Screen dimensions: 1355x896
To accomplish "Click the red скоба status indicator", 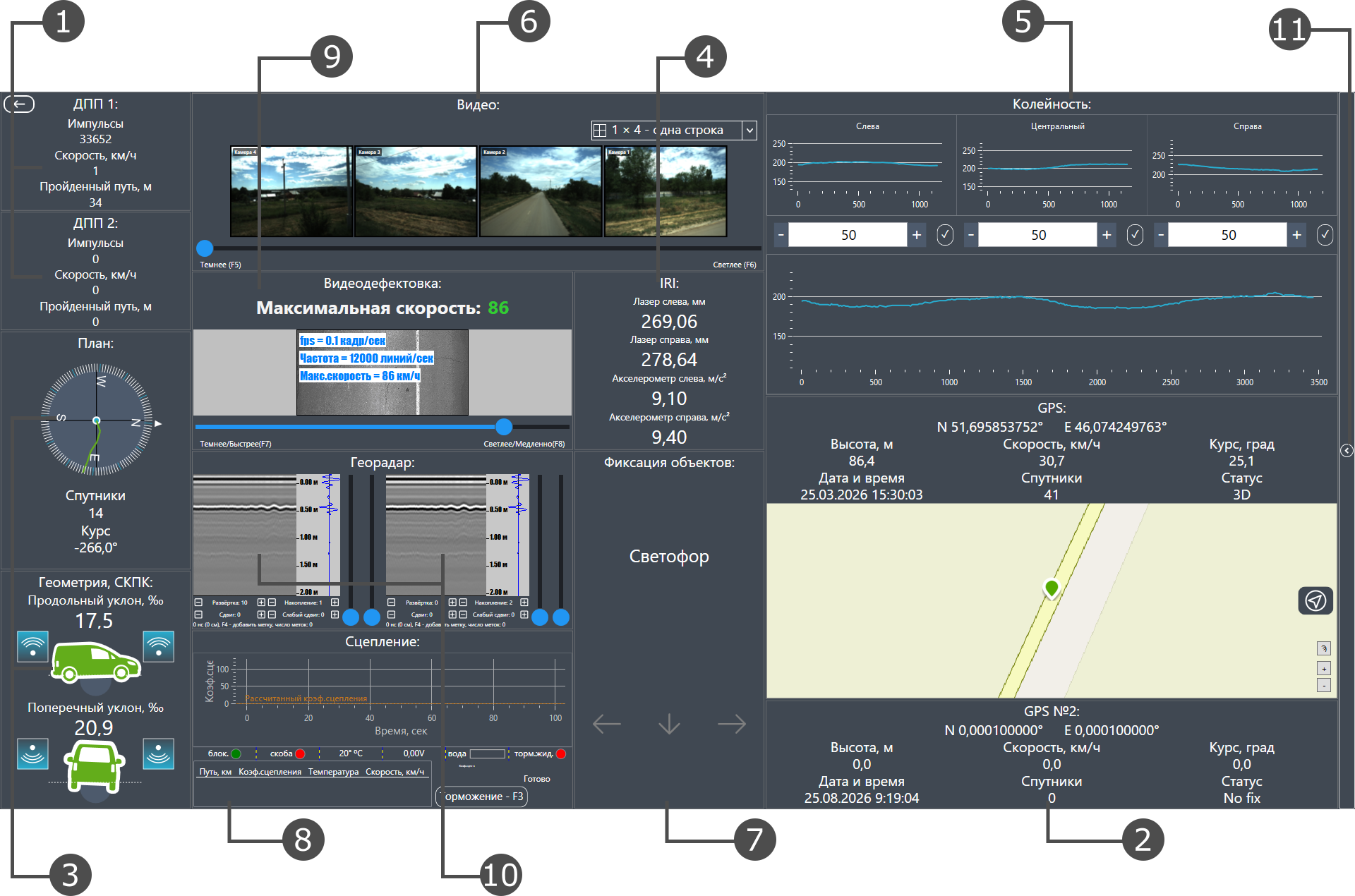I will pyautogui.click(x=300, y=753).
